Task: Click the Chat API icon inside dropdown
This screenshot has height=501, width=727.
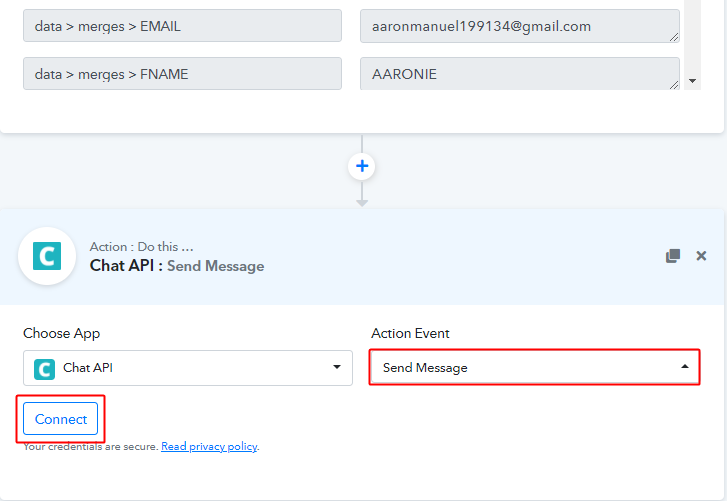Action: tap(45, 369)
